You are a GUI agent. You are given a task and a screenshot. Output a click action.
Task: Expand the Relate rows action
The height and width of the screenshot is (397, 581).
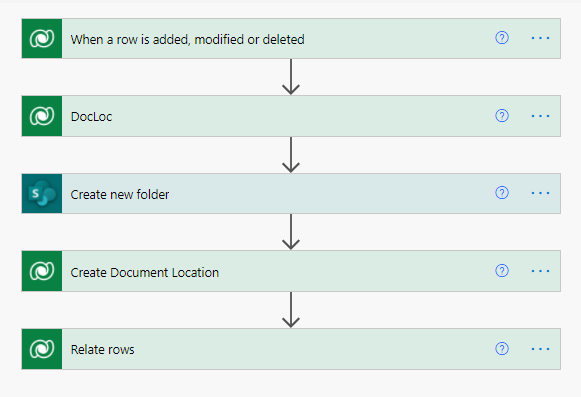[x=291, y=349]
